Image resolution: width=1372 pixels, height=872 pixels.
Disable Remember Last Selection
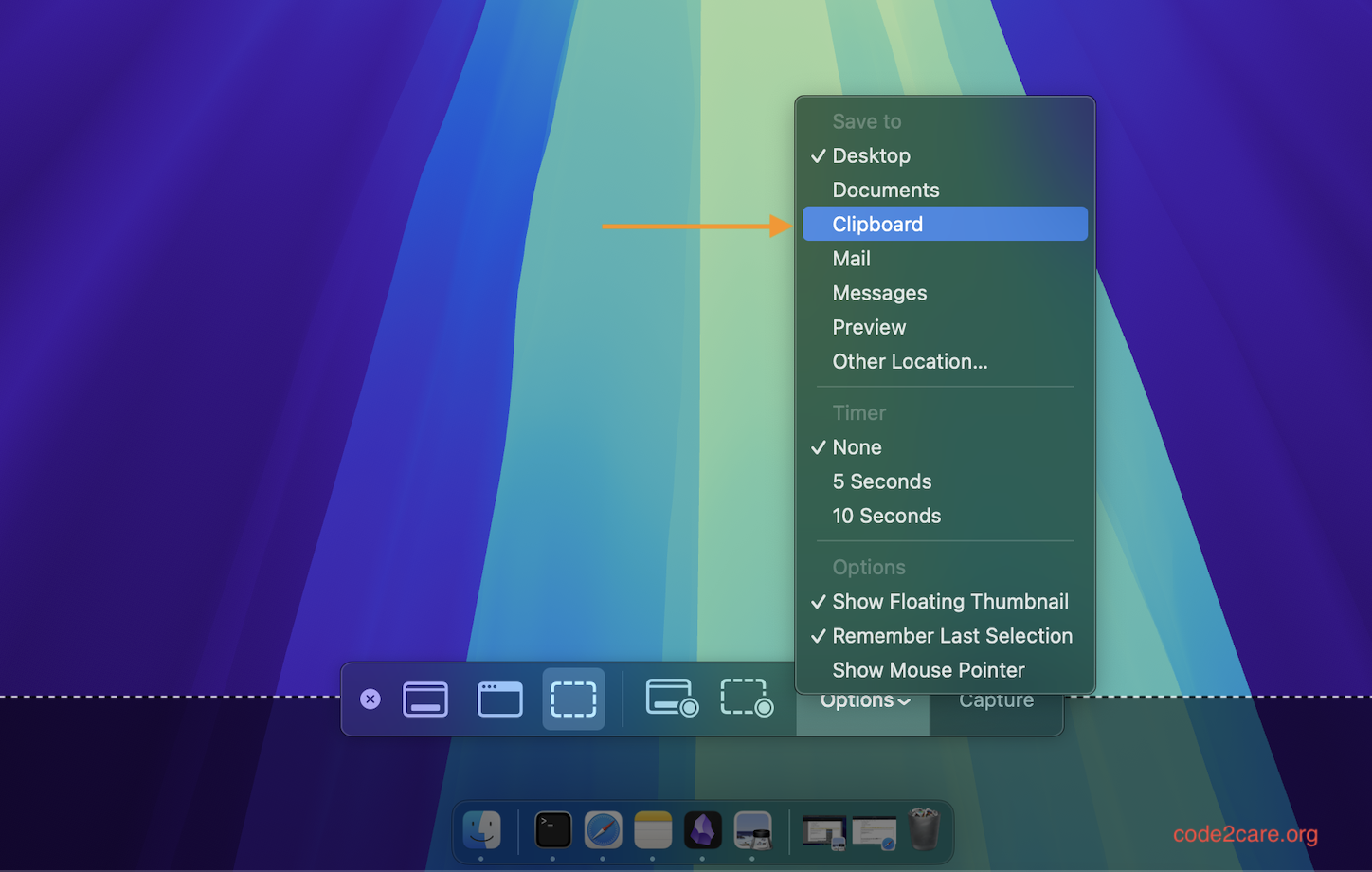click(x=952, y=636)
